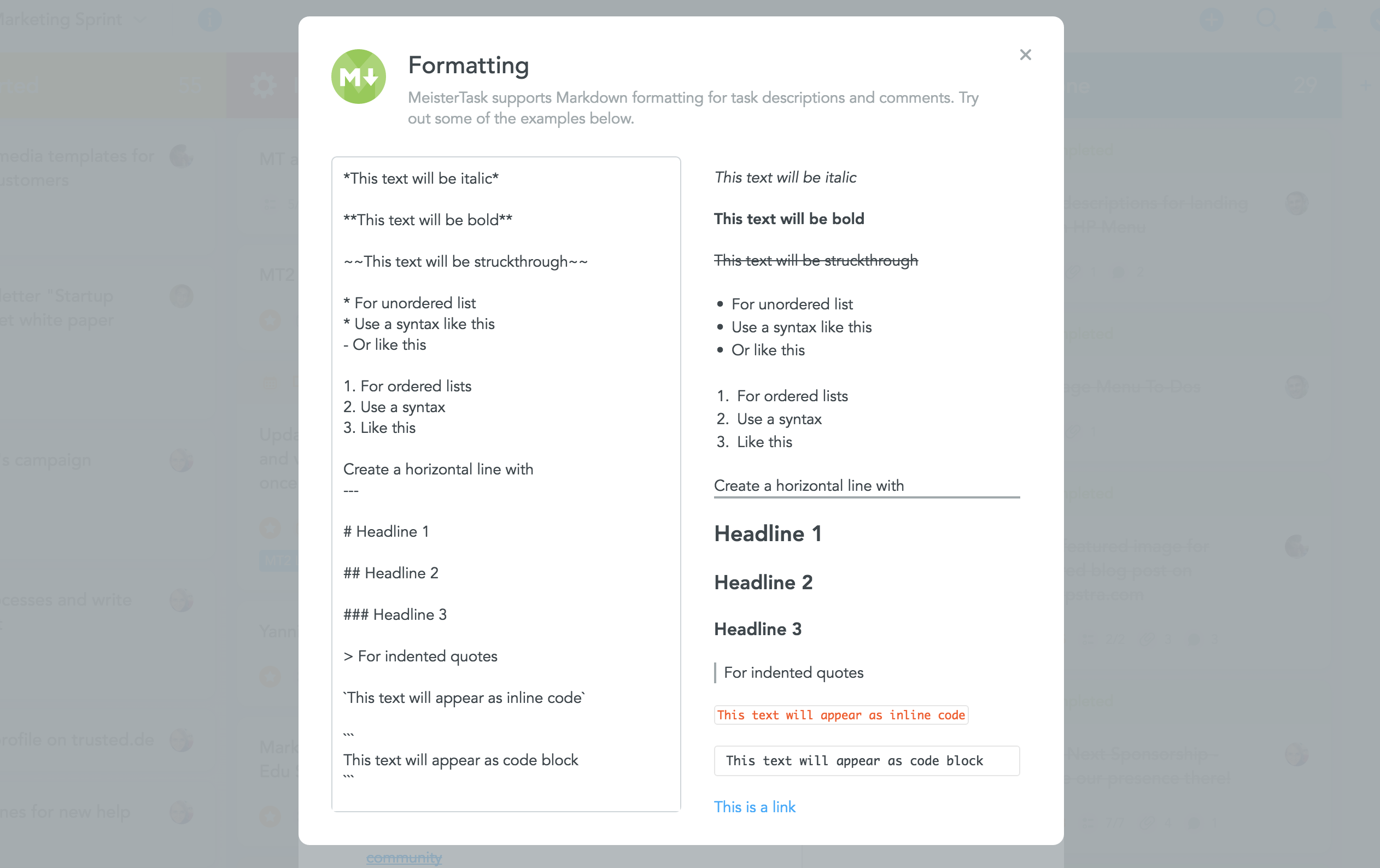This screenshot has height=868, width=1380.
Task: Click the bold syntax example text
Action: click(x=427, y=218)
